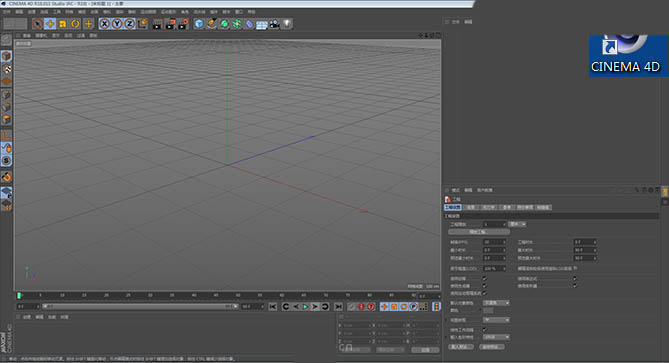This screenshot has width=669, height=363.
Task: Open the project scale units dropdown
Action: tap(518, 224)
